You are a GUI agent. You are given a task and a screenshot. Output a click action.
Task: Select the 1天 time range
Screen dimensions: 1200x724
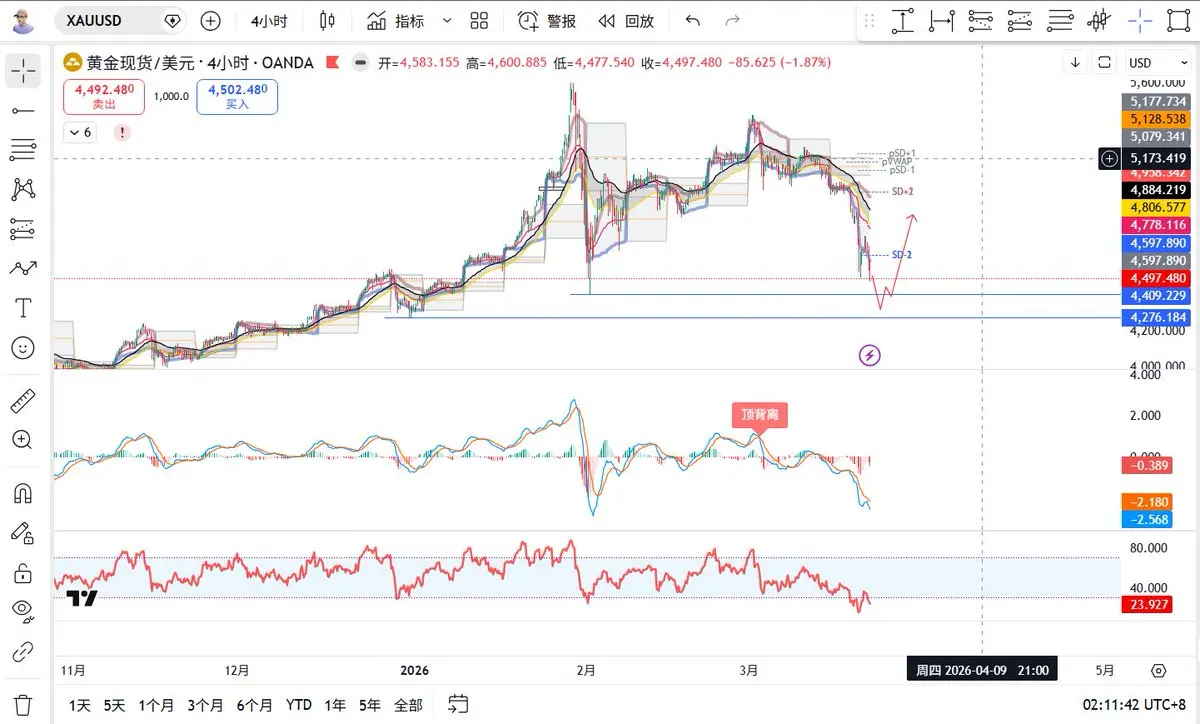pyautogui.click(x=79, y=705)
